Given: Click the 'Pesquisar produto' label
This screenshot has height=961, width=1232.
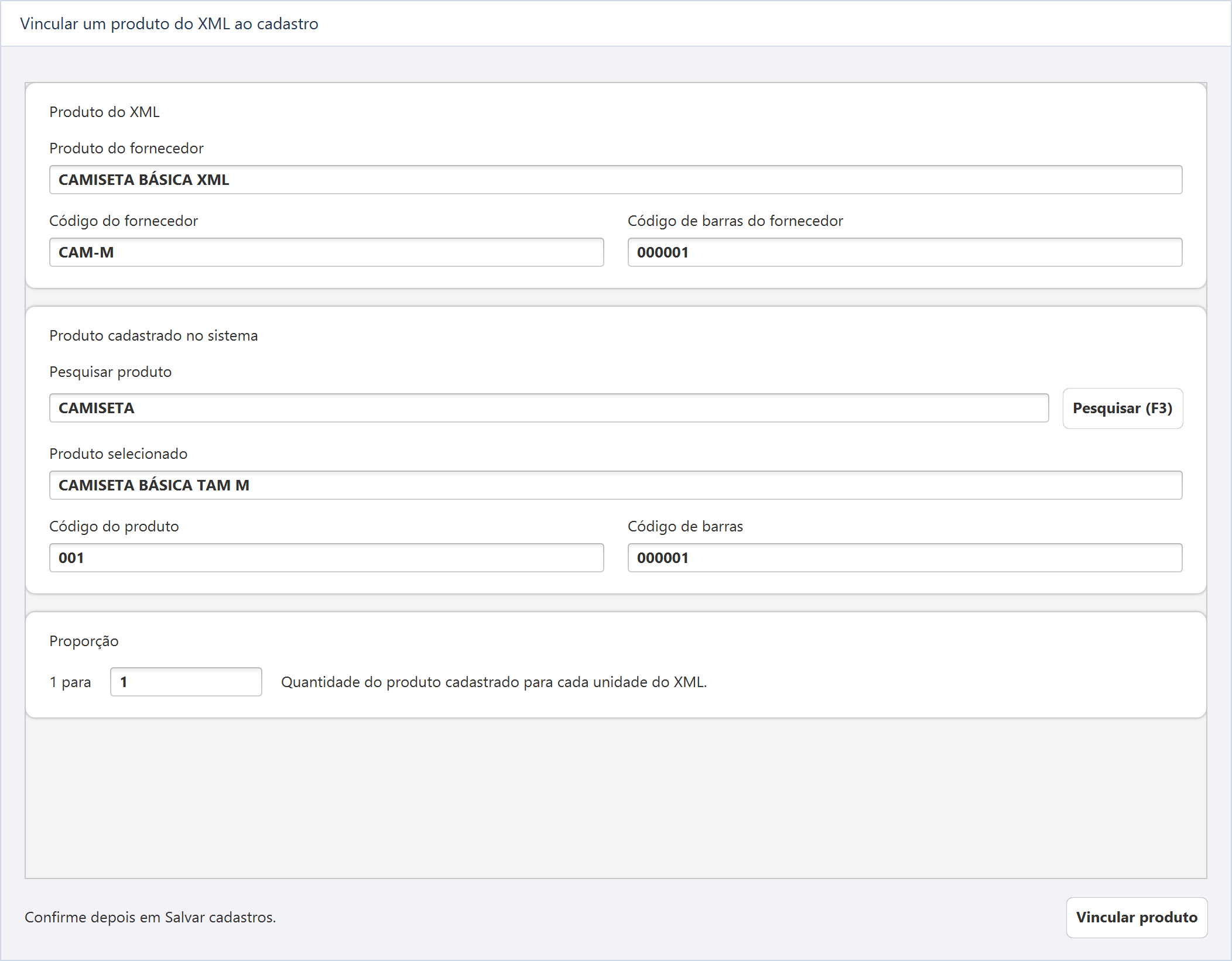Looking at the screenshot, I should pos(110,372).
